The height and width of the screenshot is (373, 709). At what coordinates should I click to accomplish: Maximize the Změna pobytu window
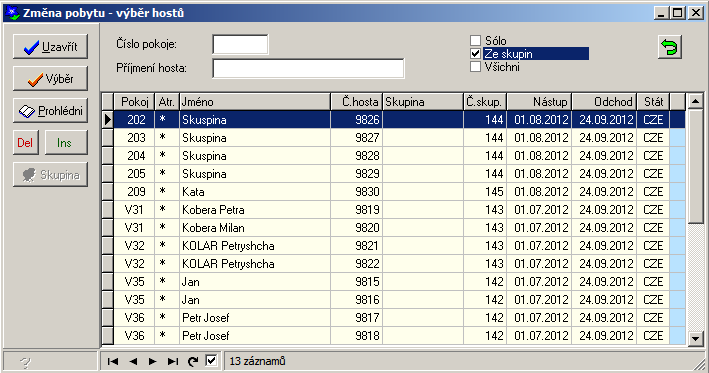click(x=677, y=13)
